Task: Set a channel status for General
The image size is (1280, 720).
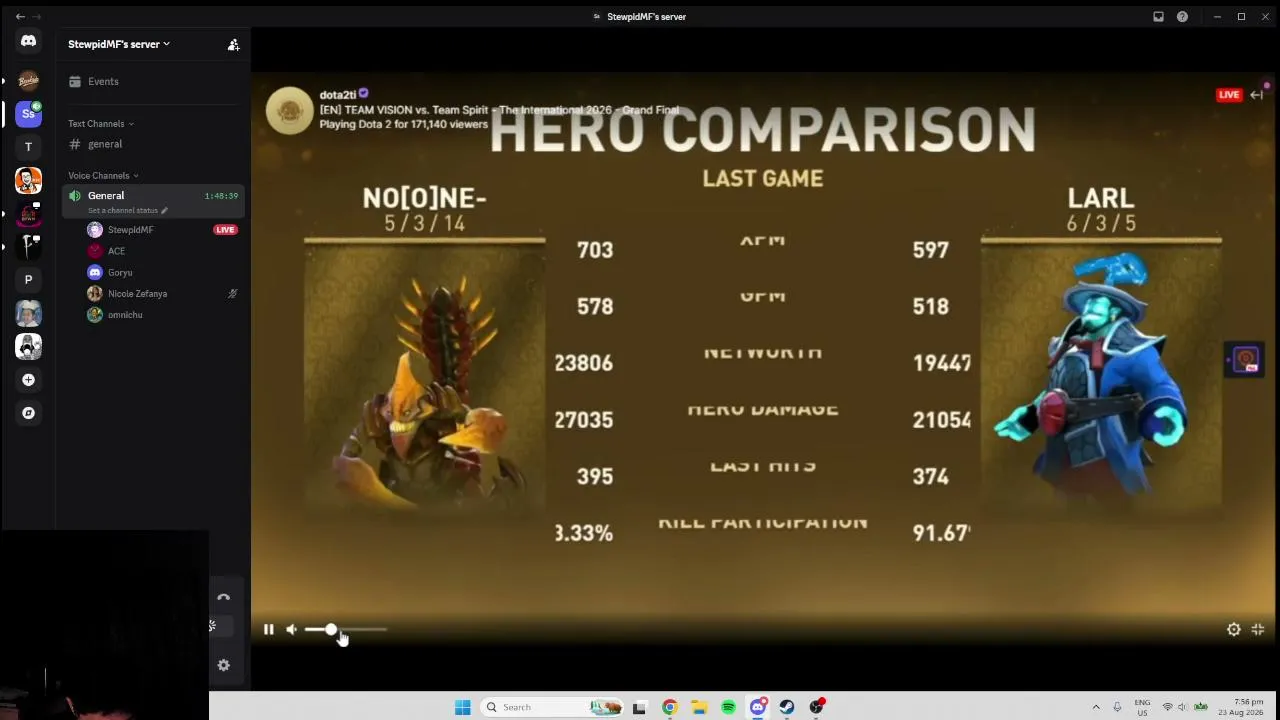Action: [127, 210]
